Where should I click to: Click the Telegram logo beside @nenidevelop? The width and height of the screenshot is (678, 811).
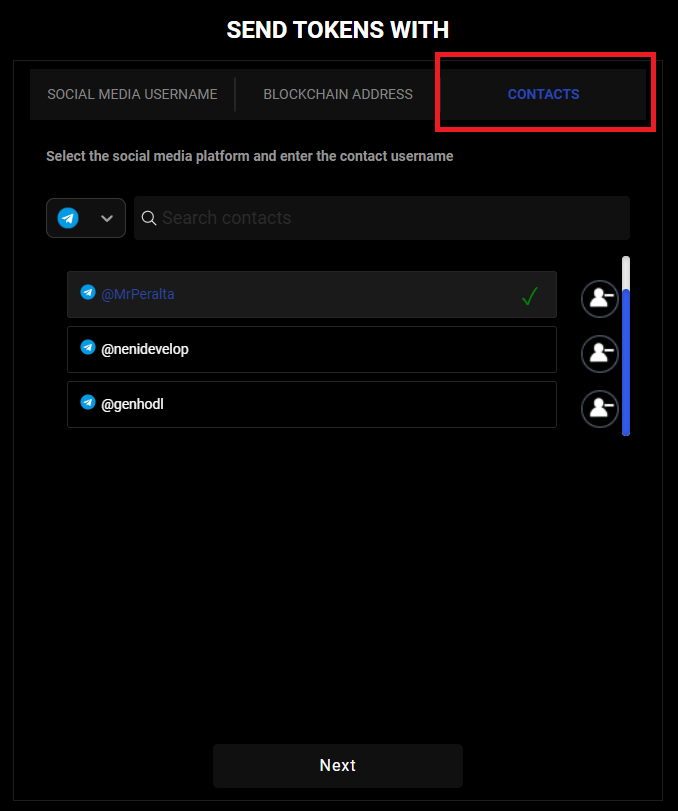[88, 348]
